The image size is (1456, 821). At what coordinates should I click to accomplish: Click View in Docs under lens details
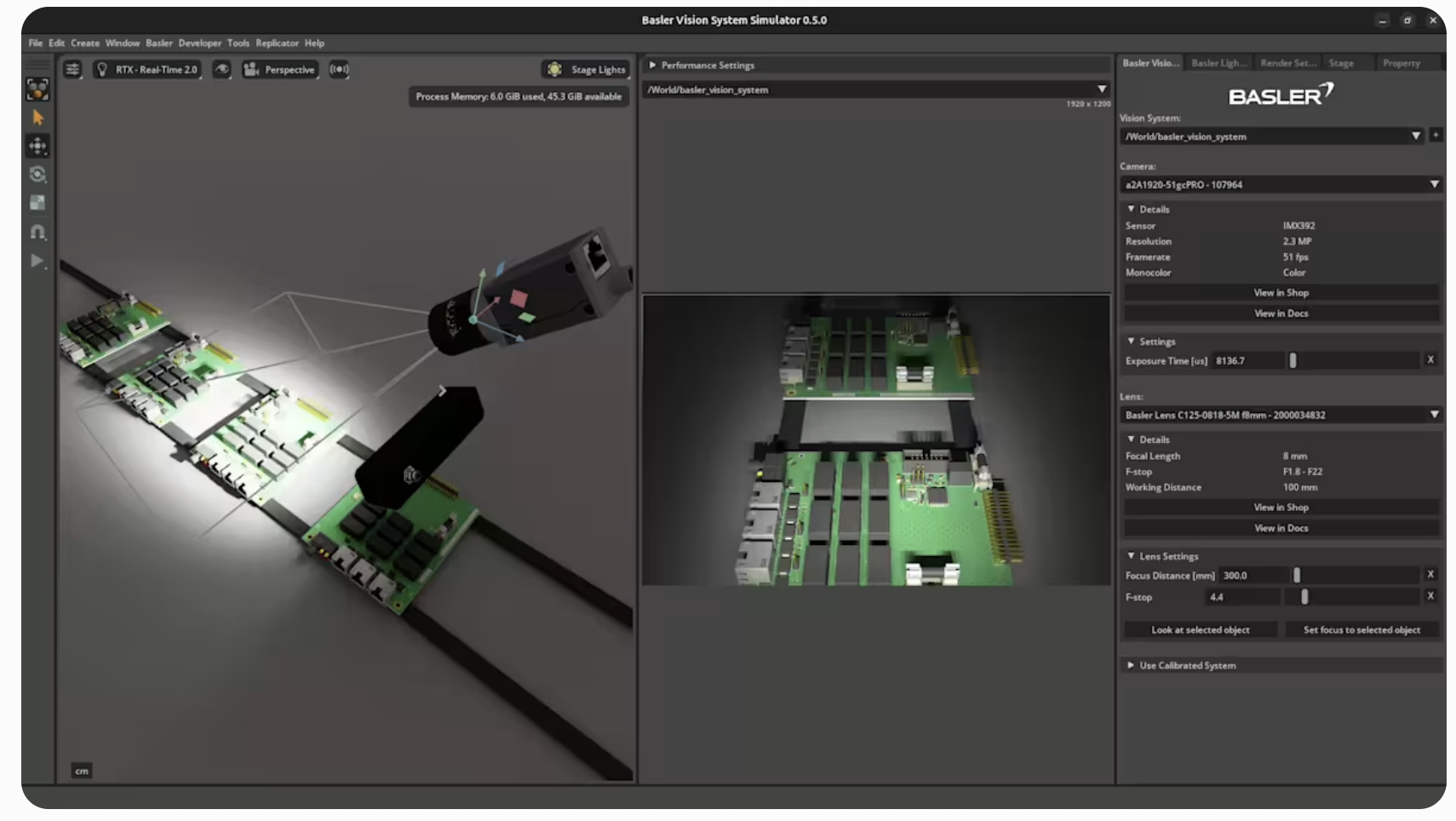[1281, 528]
